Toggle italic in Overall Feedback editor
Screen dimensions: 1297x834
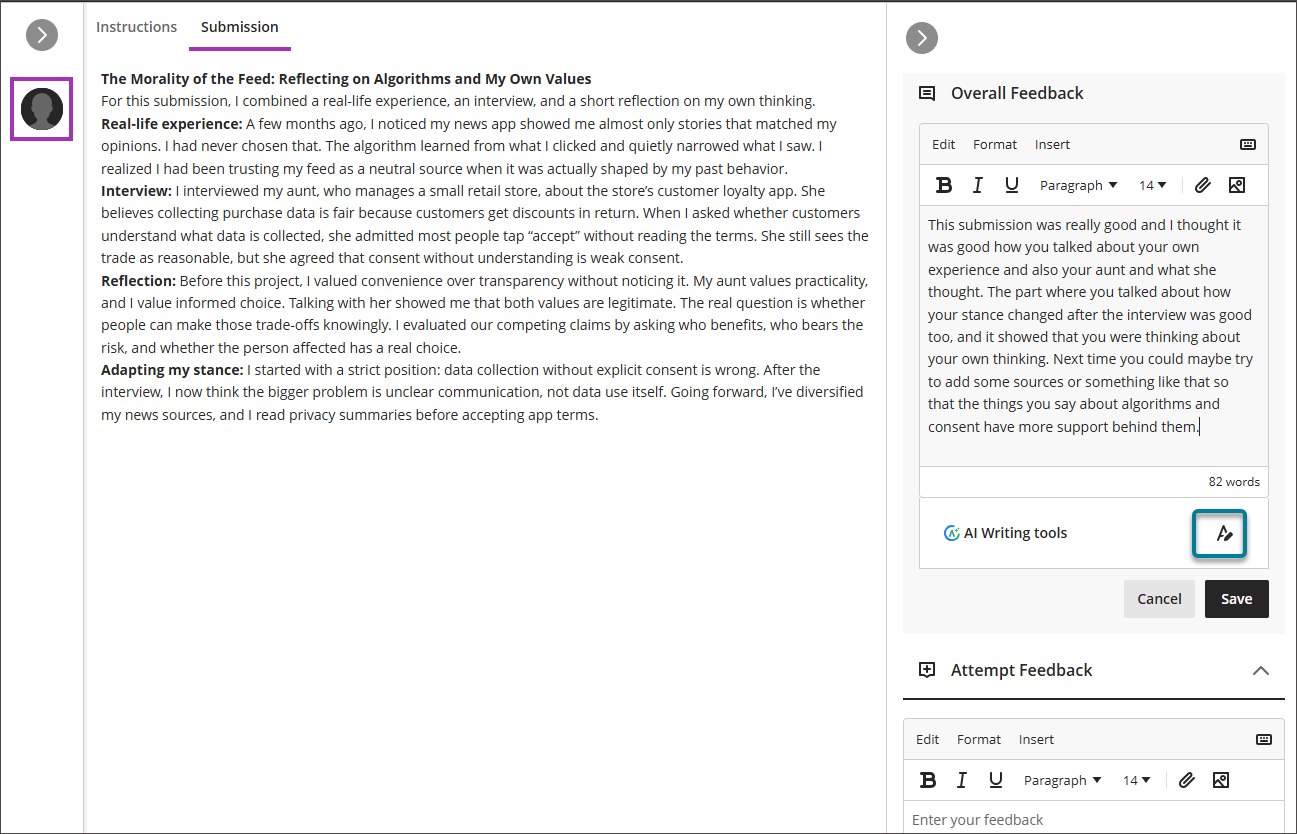(x=978, y=185)
